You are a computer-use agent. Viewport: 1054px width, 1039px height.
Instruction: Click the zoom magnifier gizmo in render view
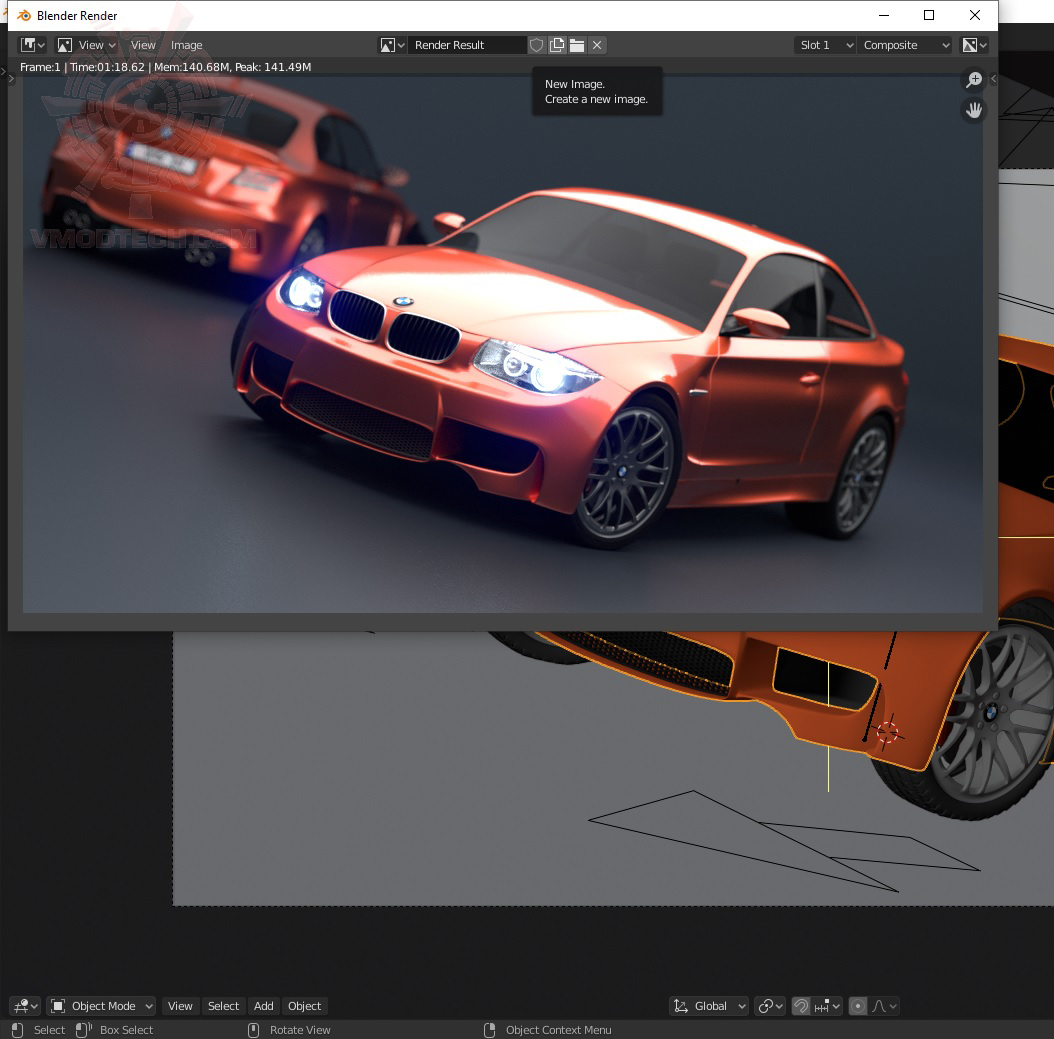click(974, 80)
